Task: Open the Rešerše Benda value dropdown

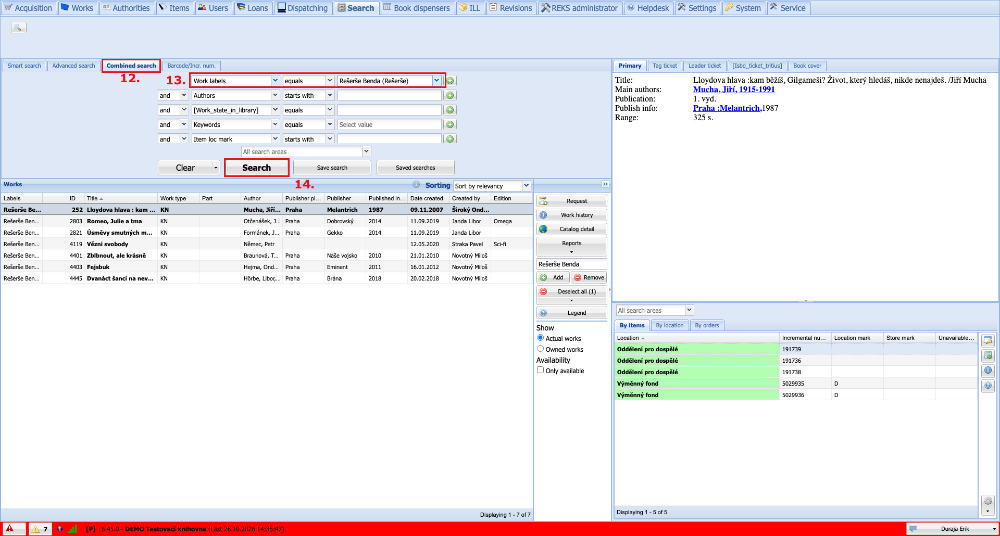Action: coord(436,81)
